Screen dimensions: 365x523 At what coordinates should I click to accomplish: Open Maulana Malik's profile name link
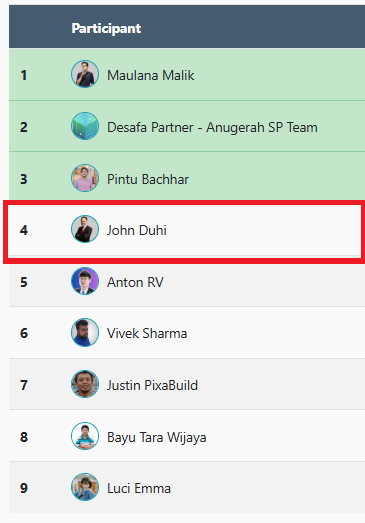(x=150, y=75)
